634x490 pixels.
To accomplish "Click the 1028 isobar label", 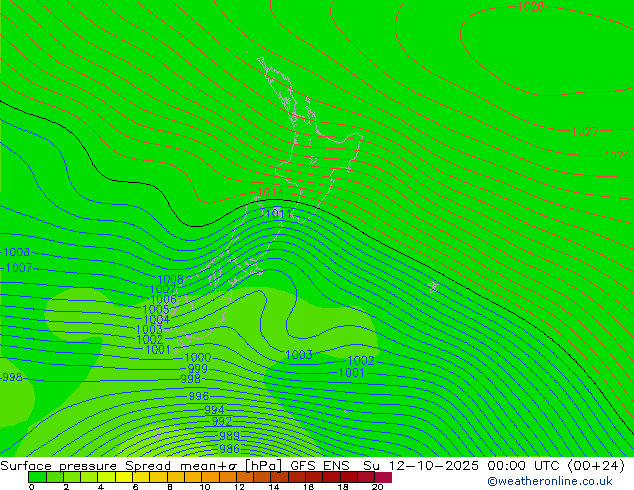I will pos(530,6).
